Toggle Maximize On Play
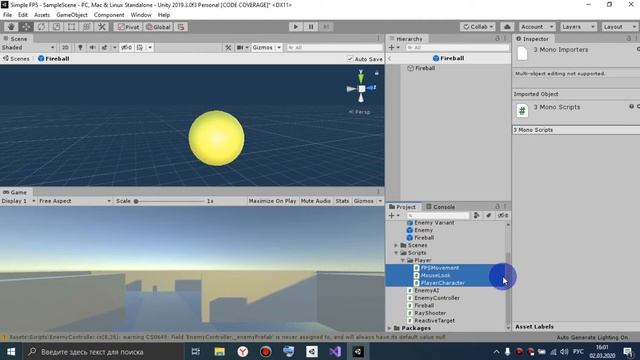Screen dimensions: 640x360 coord(272,201)
